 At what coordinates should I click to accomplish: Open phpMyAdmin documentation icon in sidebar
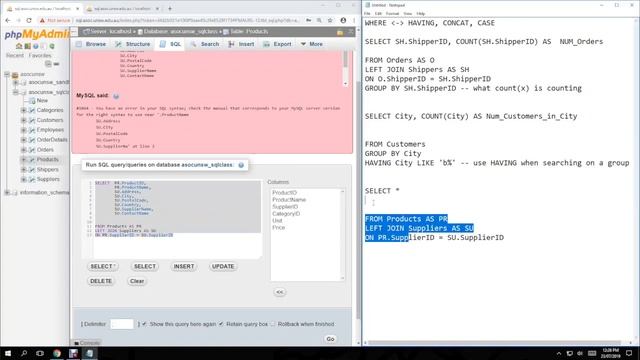coord(36,46)
